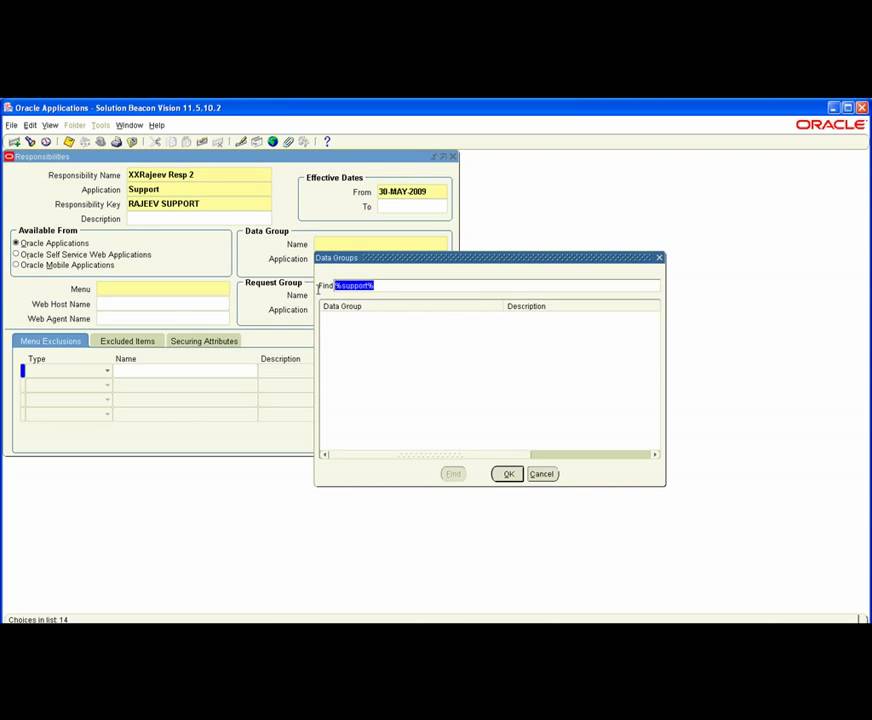Click the Translations globe icon
Viewport: 872px width, 720px height.
click(272, 142)
